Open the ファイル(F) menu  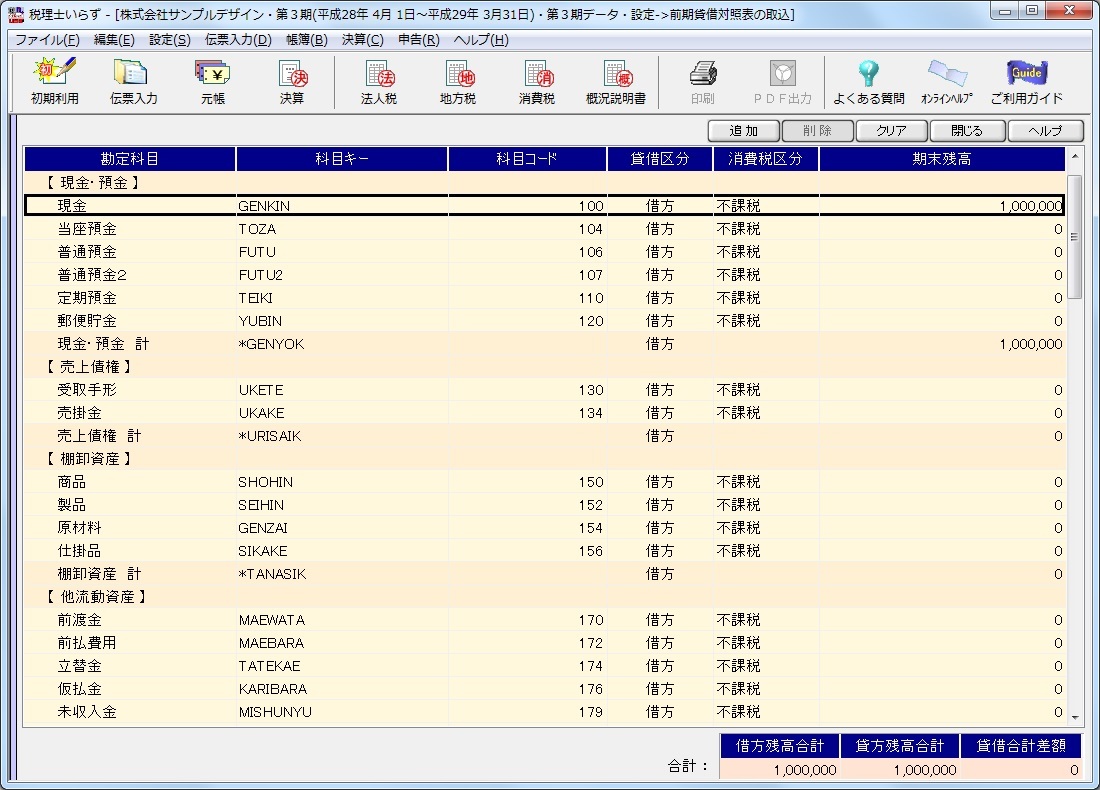pos(47,40)
